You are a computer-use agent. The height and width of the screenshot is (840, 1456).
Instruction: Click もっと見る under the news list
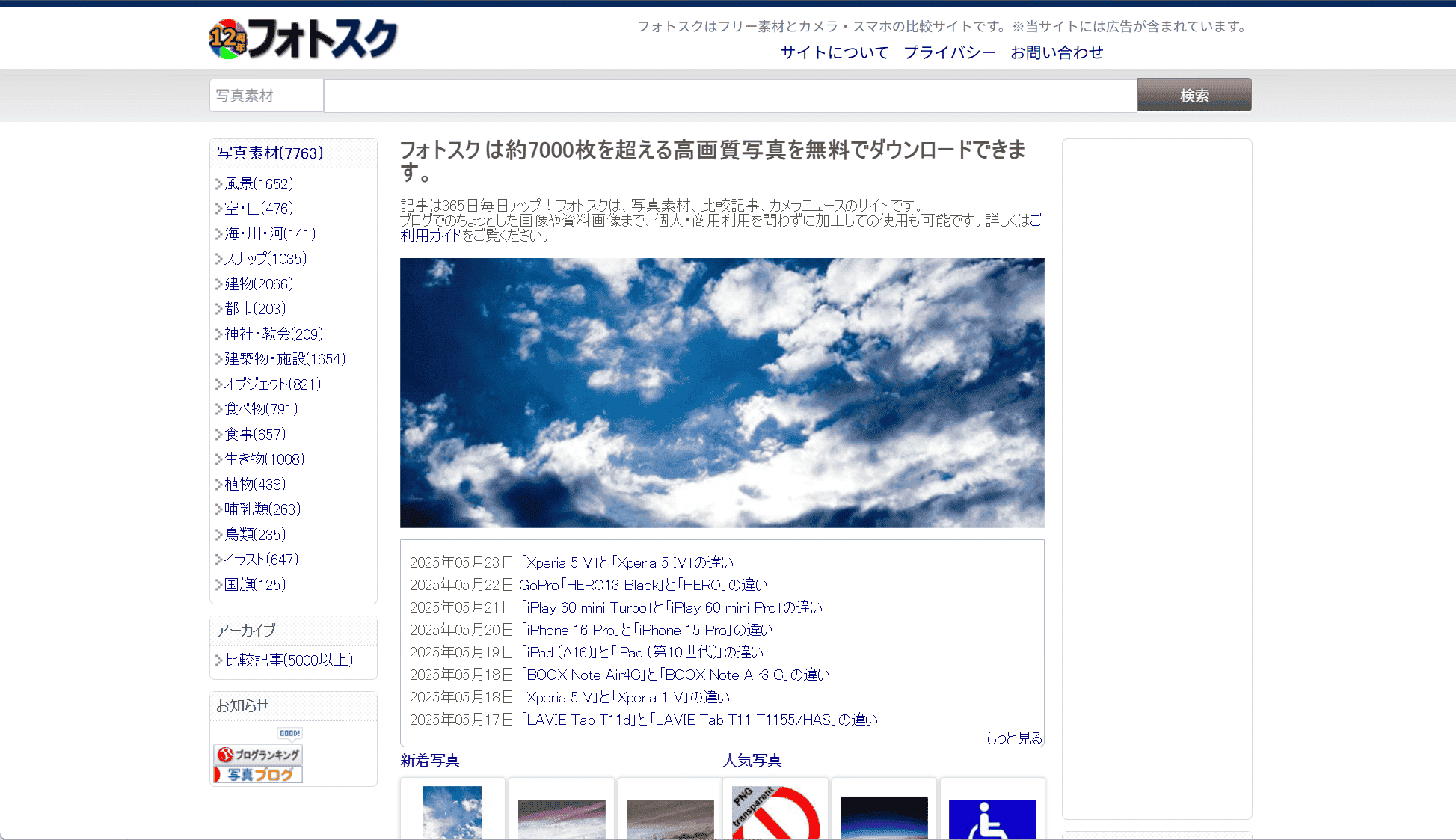point(1013,738)
